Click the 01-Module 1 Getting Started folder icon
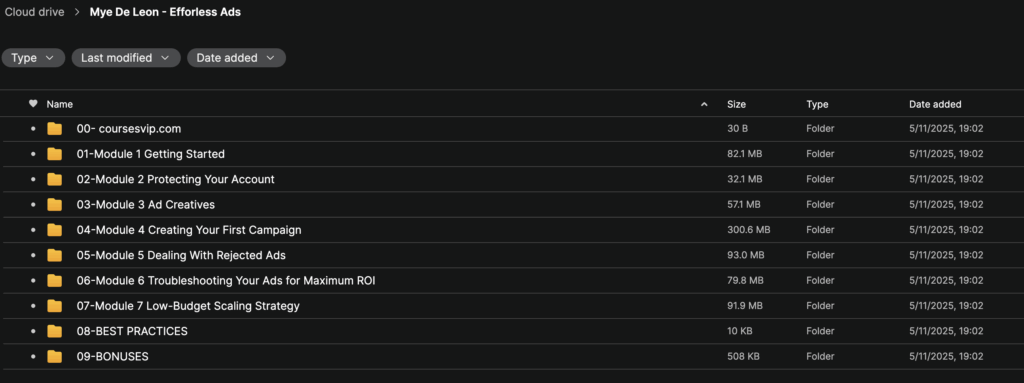 click(x=55, y=154)
